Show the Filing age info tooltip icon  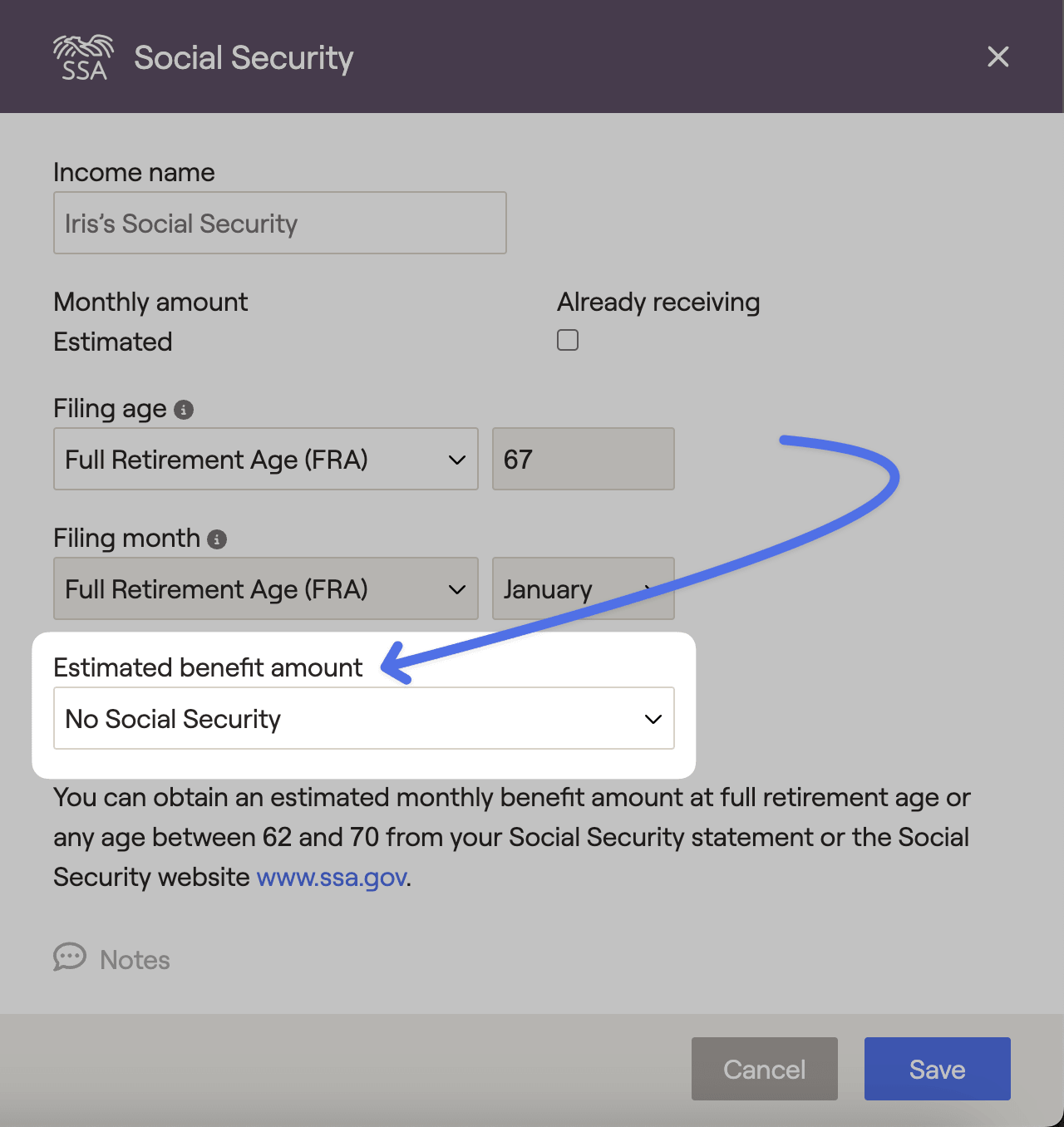[184, 410]
